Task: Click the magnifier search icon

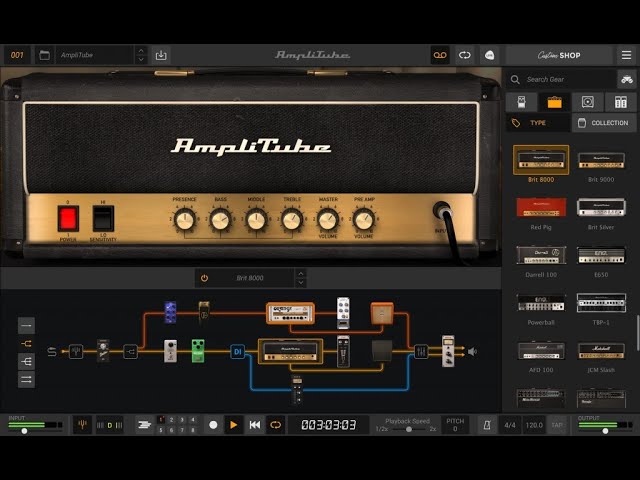Action: pyautogui.click(x=515, y=80)
